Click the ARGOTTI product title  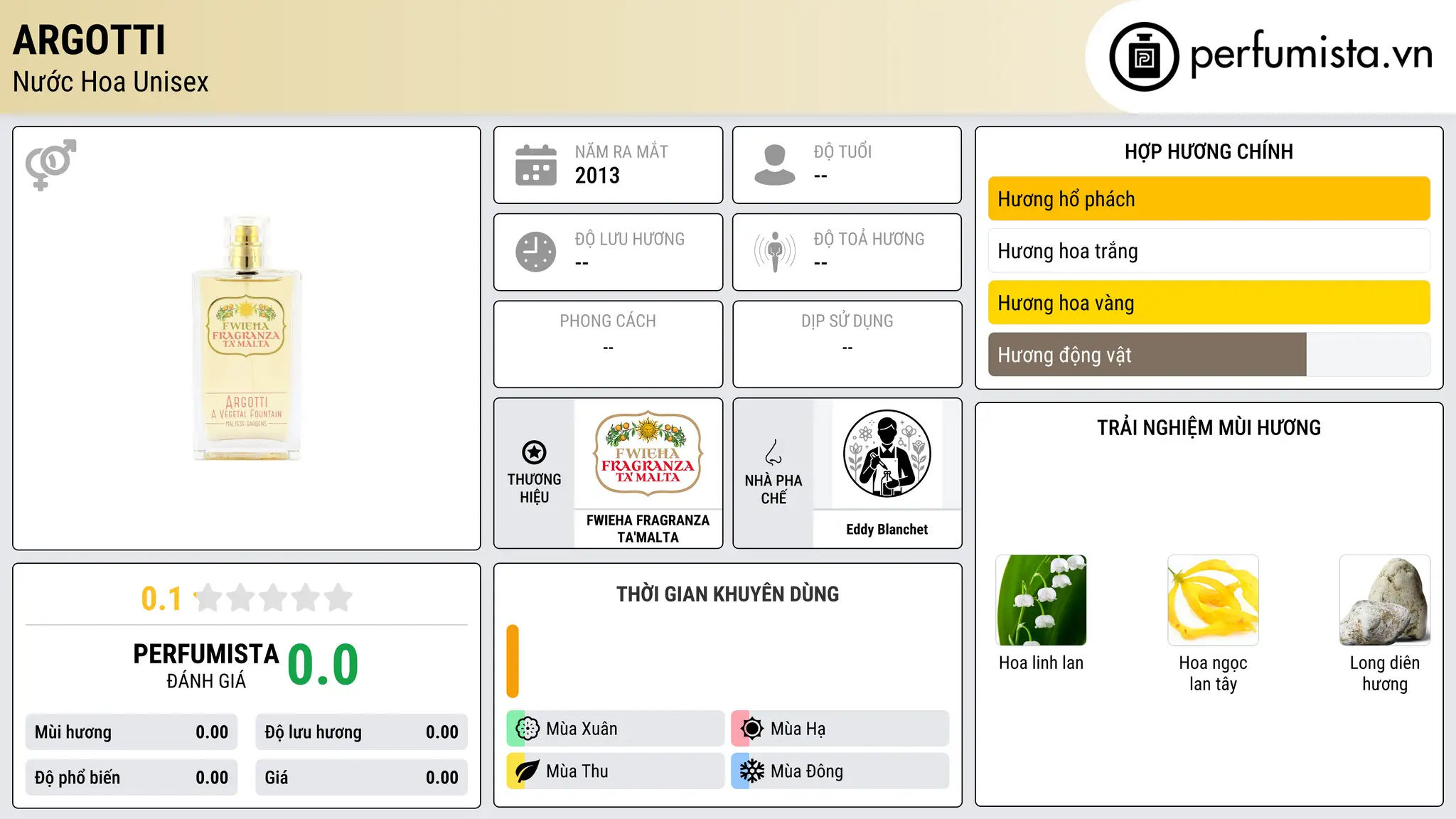pyautogui.click(x=89, y=40)
